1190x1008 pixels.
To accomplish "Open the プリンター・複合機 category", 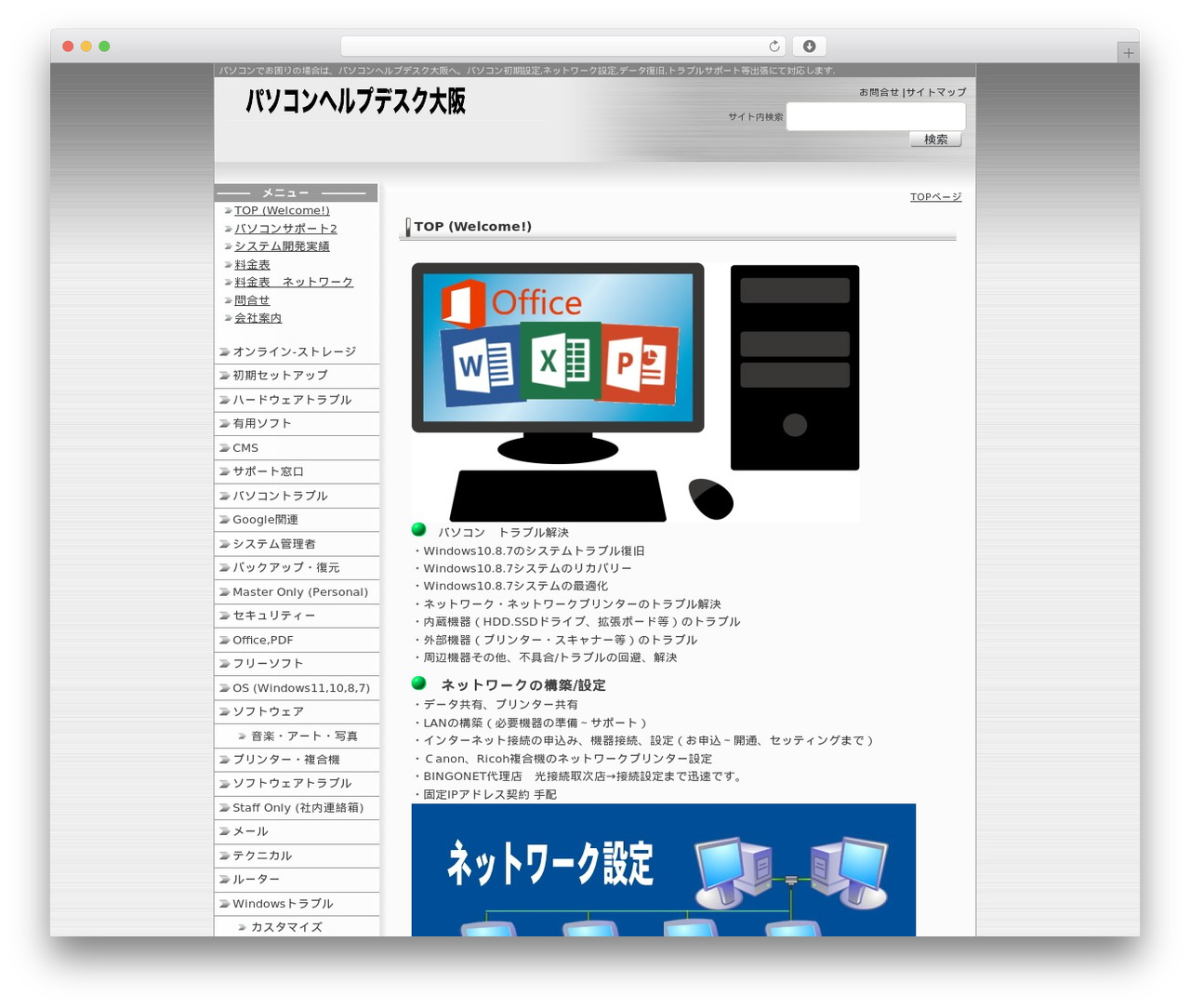I will tap(297, 760).
